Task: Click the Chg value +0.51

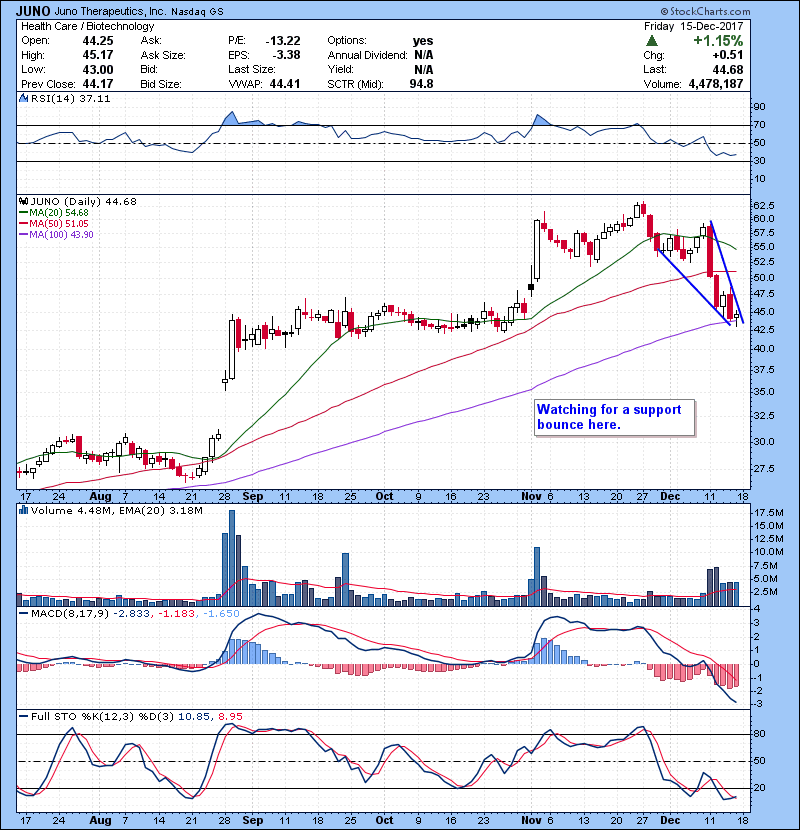Action: point(728,55)
